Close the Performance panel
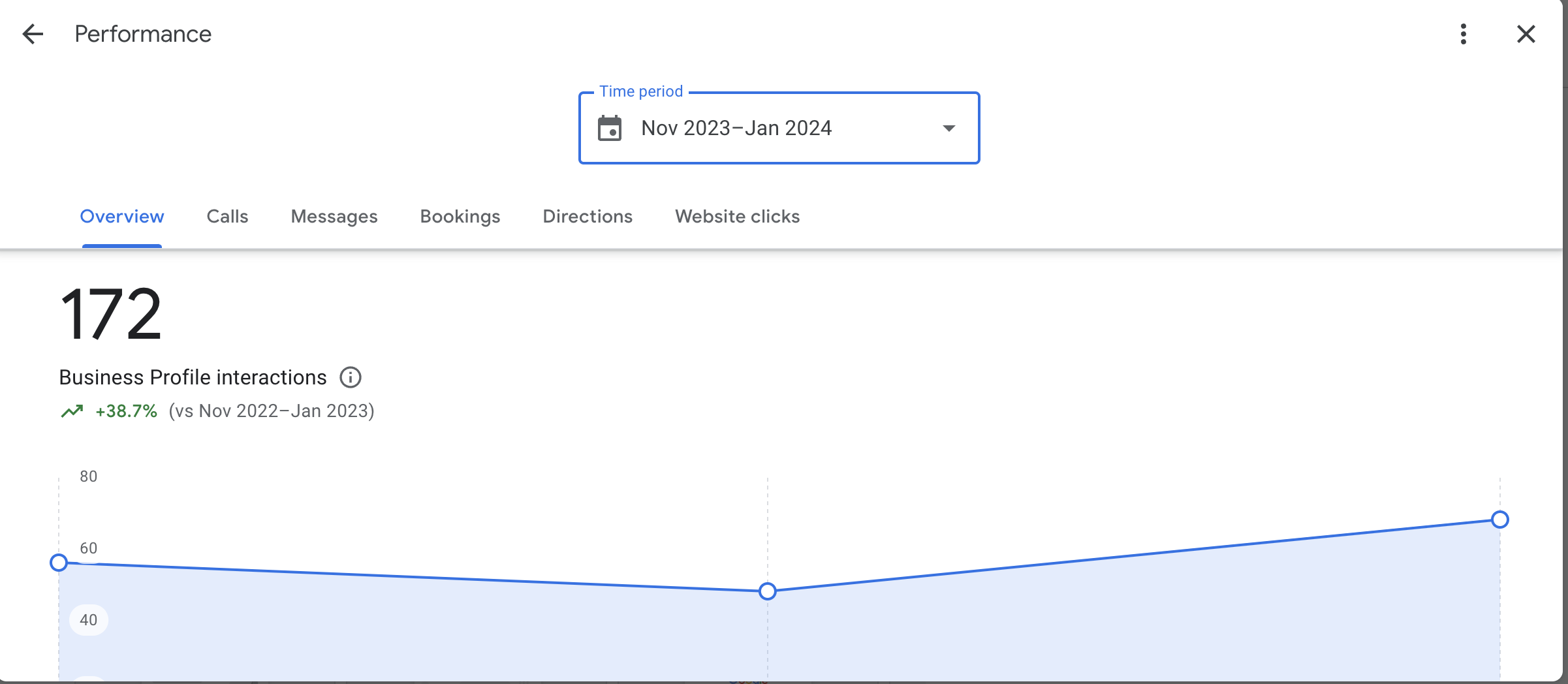Screen dimensions: 1568x684 (x=1526, y=34)
